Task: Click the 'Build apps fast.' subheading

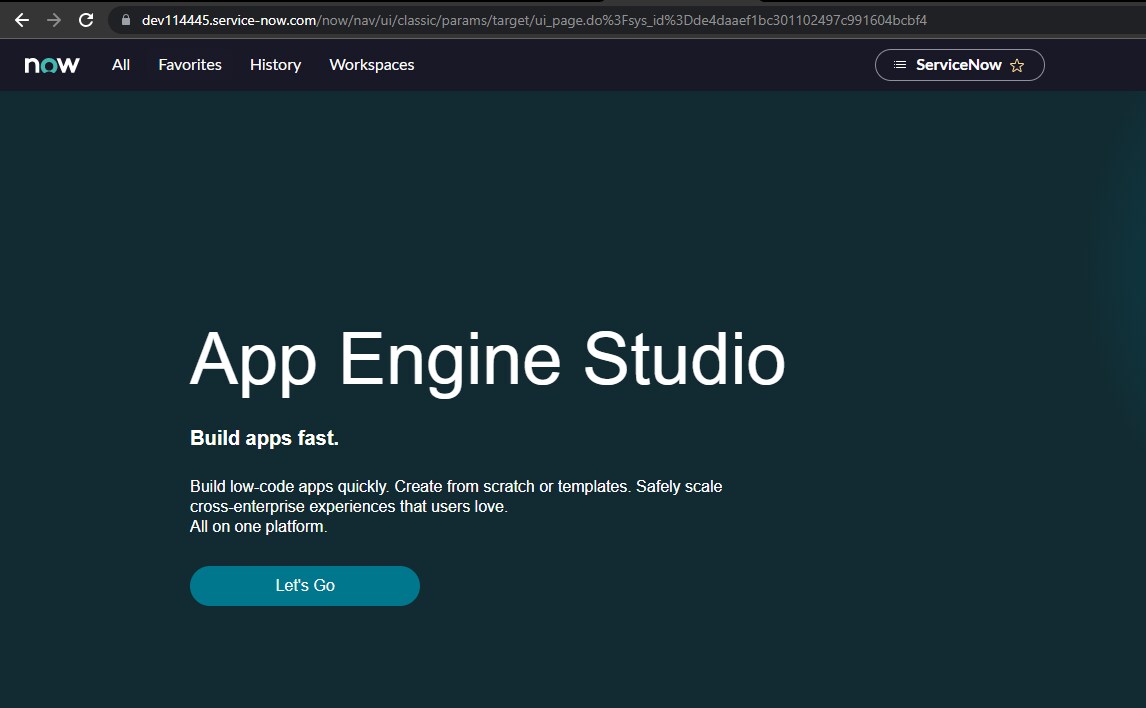Action: click(264, 438)
